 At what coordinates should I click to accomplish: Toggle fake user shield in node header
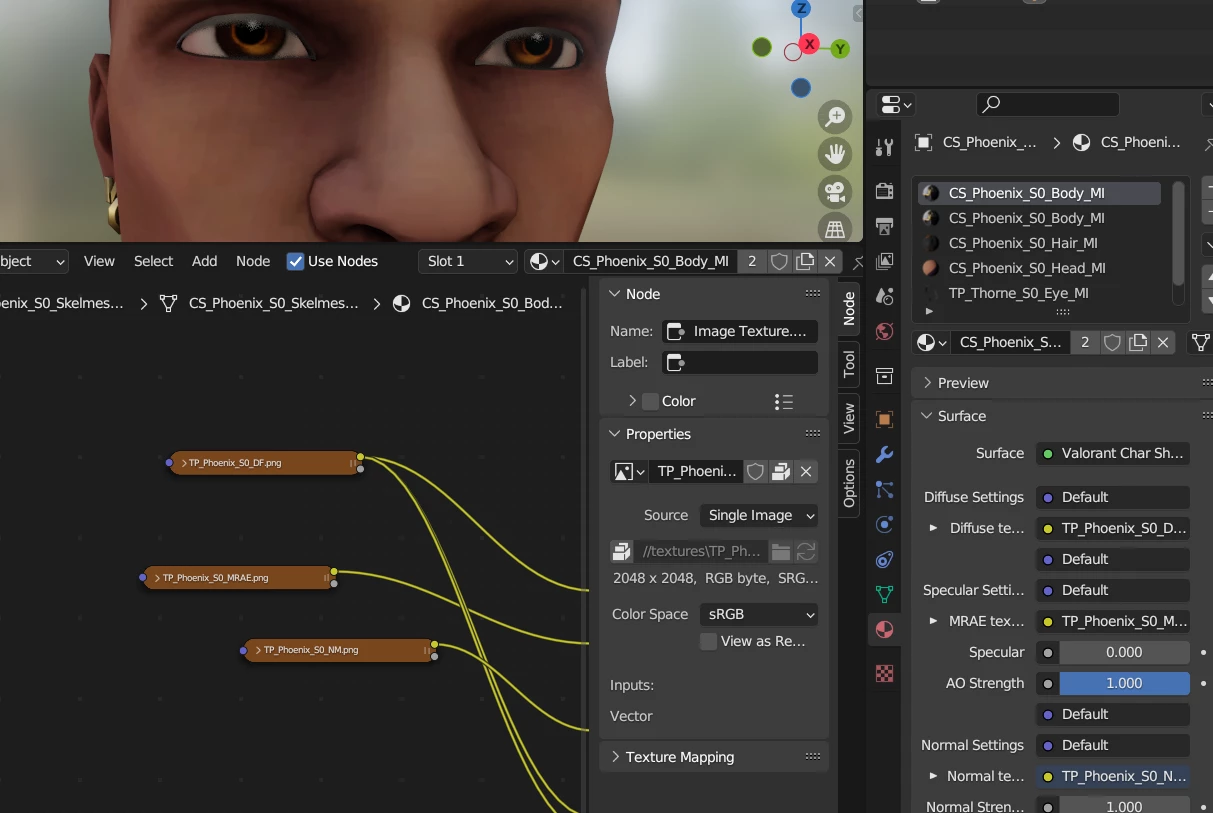point(779,261)
